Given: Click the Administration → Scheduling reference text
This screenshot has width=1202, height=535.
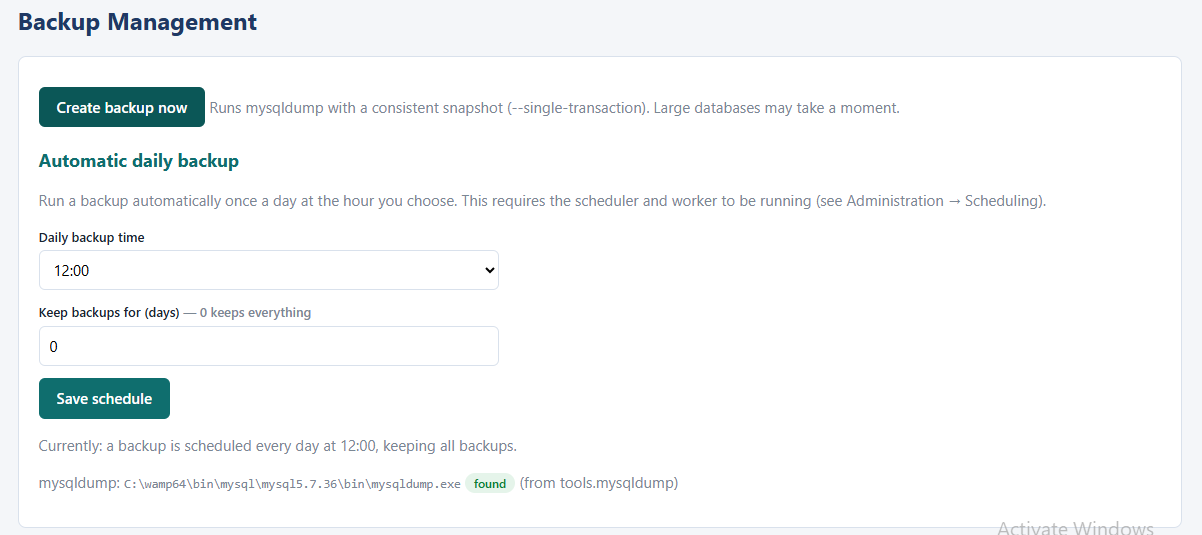Looking at the screenshot, I should pos(944,201).
